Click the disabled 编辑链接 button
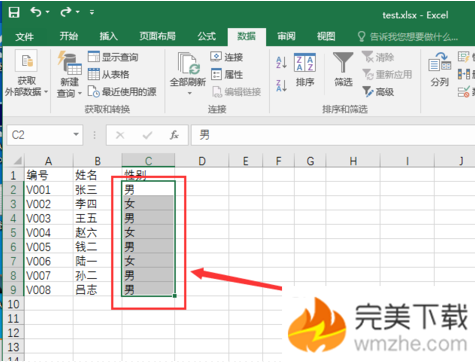 click(x=236, y=92)
